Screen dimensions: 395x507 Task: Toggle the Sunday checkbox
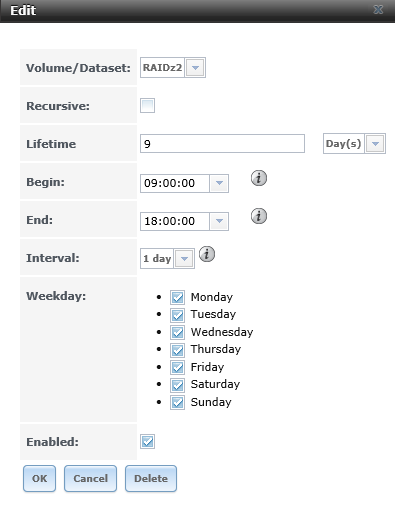(177, 402)
